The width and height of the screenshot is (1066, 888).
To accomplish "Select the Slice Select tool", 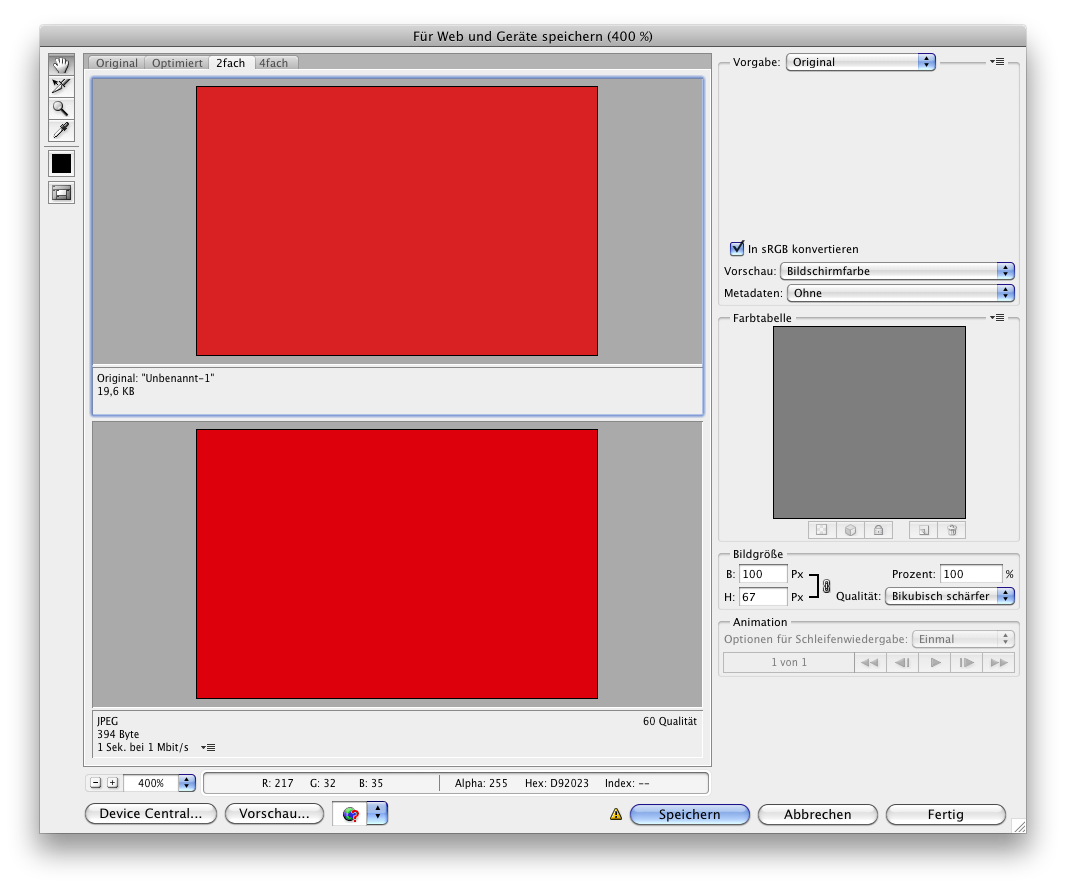I will 61,86.
